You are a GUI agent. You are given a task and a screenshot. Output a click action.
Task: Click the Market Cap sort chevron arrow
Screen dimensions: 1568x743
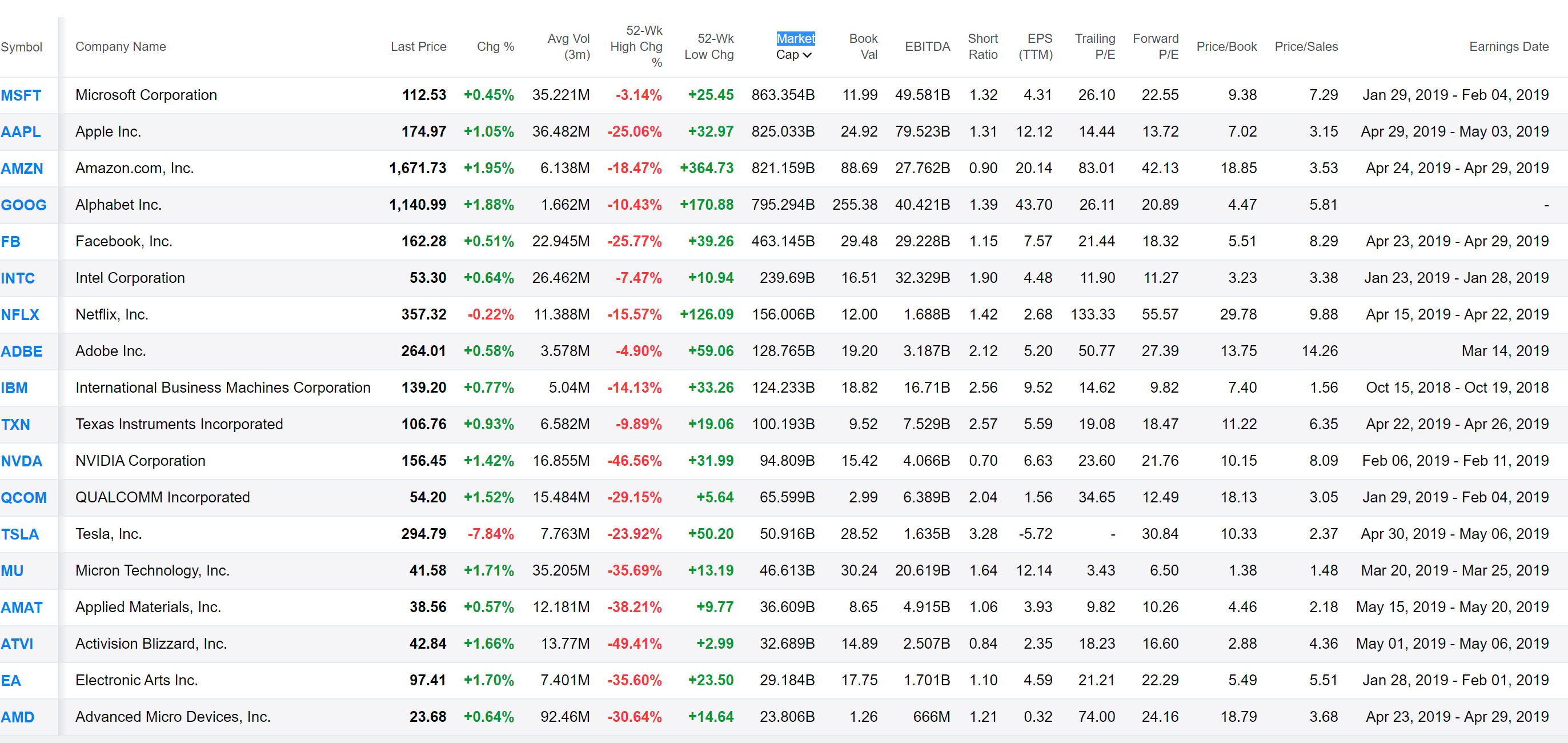807,55
